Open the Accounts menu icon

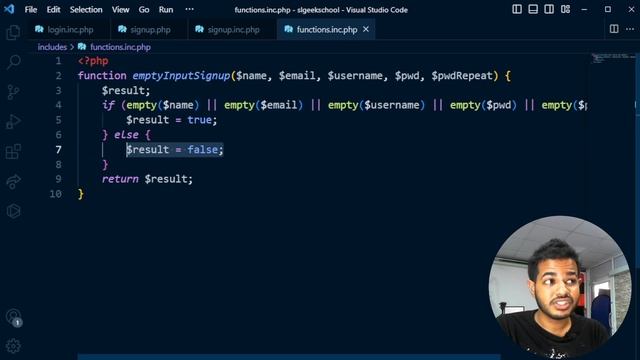13,317
